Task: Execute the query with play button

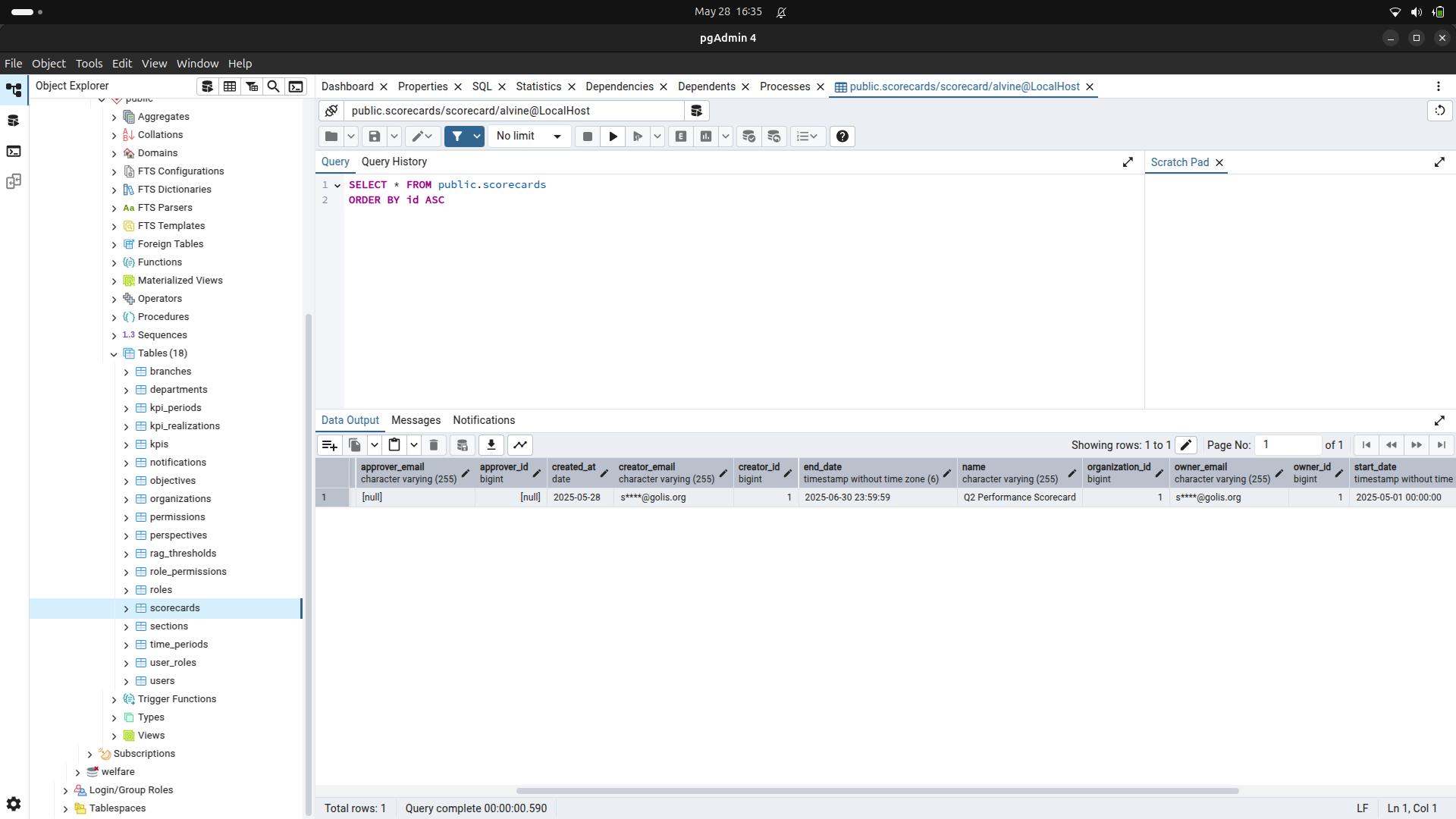Action: pyautogui.click(x=613, y=136)
